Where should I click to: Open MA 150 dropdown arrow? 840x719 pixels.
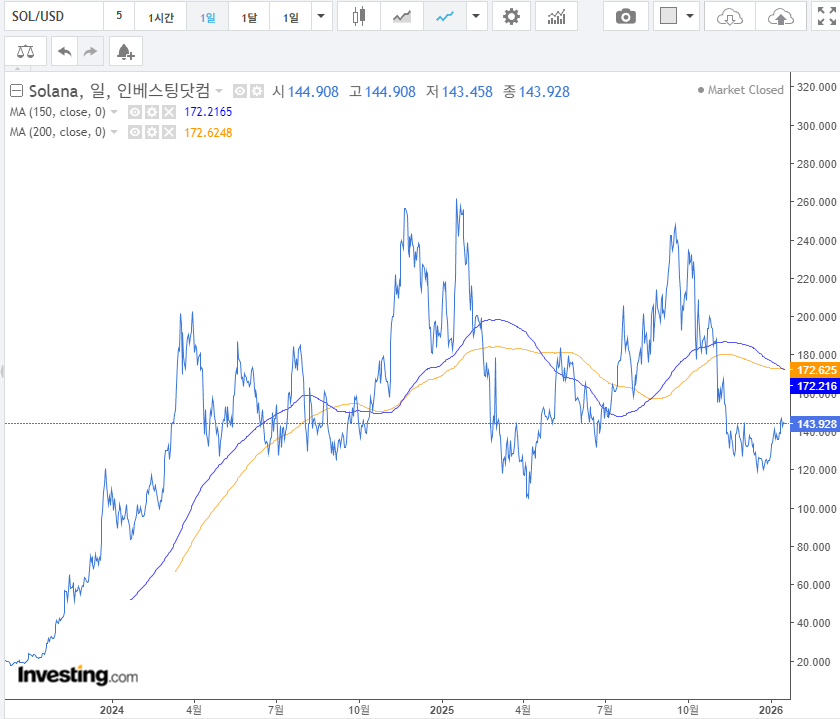tap(114, 113)
